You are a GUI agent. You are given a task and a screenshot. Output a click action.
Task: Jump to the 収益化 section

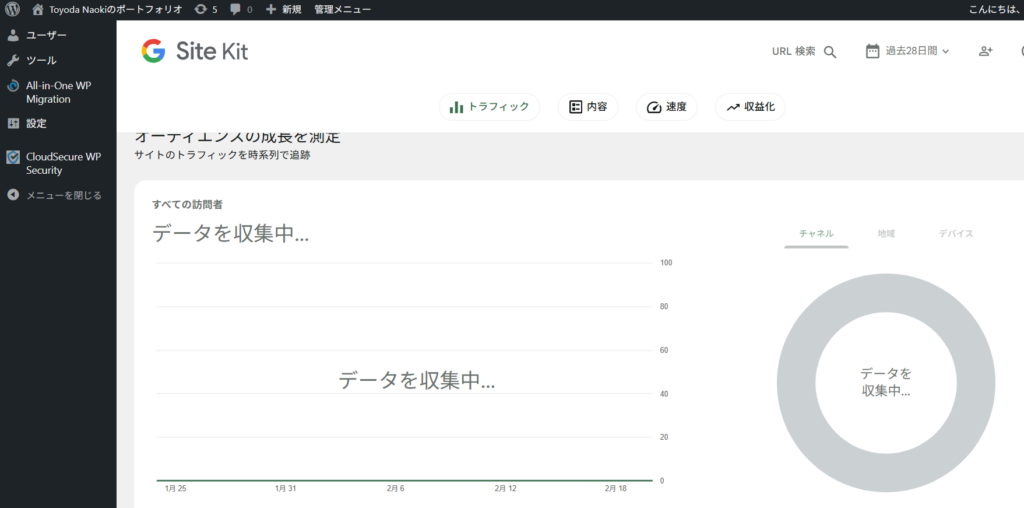tap(750, 107)
